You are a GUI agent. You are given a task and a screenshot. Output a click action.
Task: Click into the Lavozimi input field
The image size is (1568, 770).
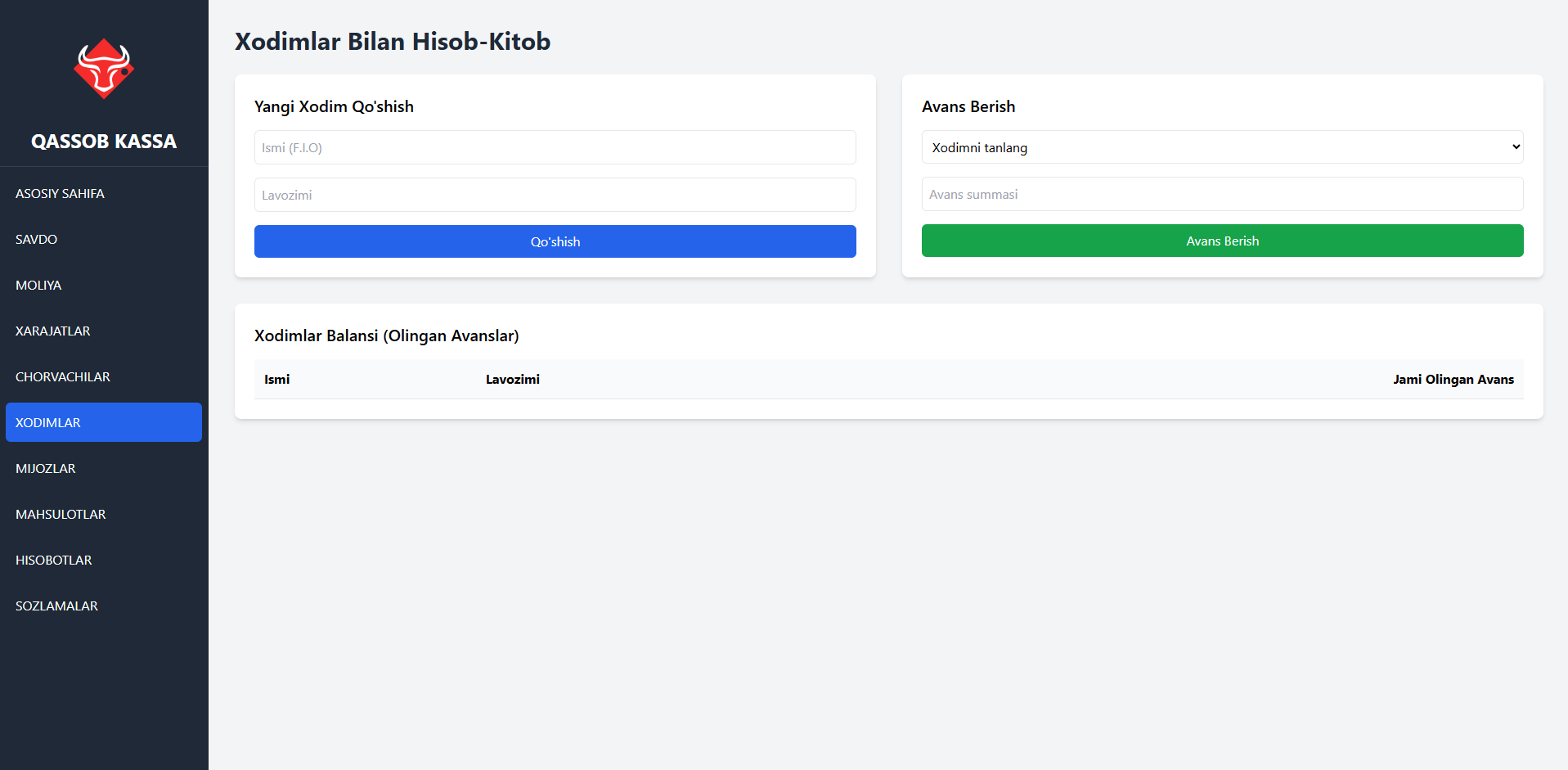555,195
